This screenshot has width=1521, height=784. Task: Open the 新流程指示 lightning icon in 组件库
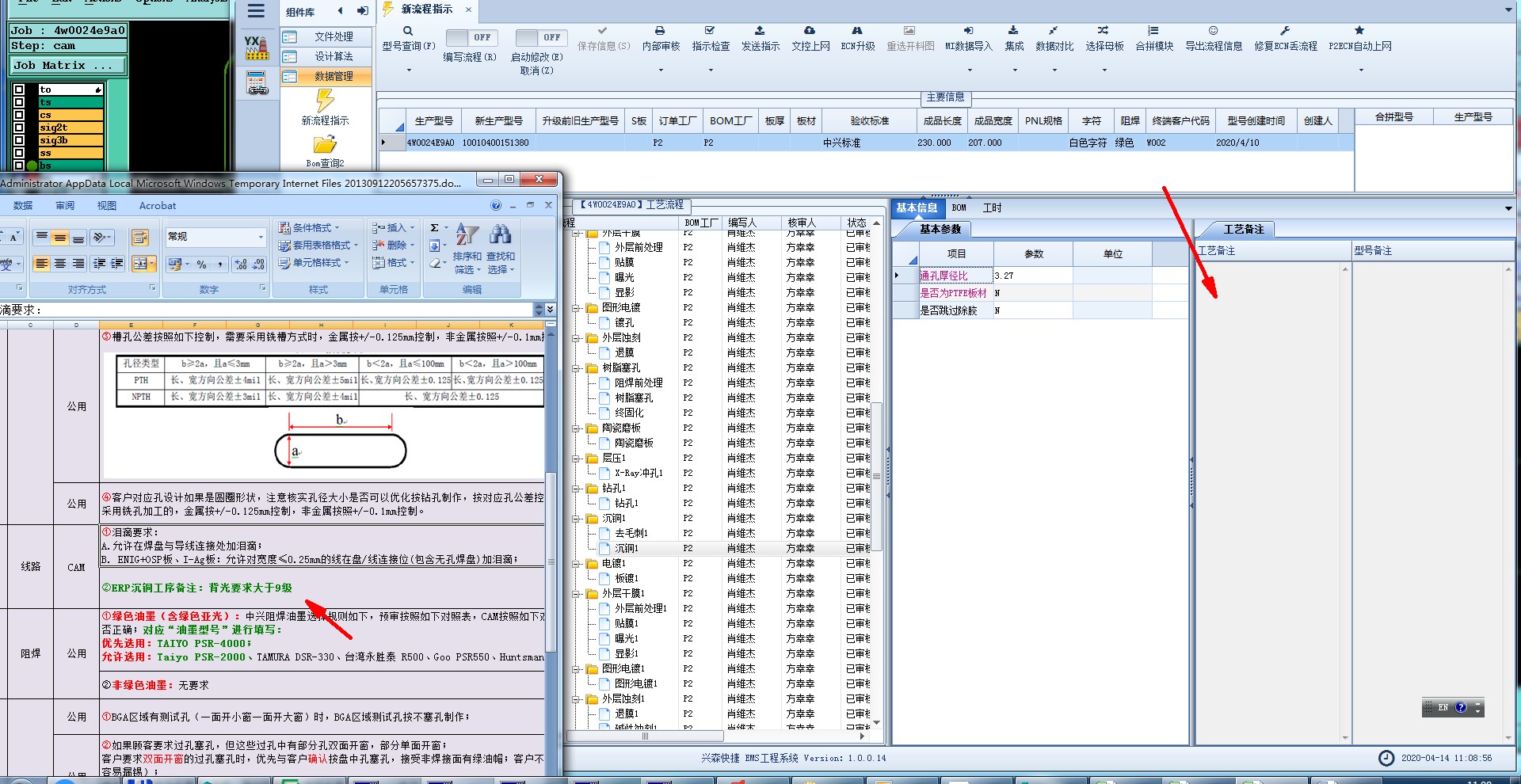pyautogui.click(x=325, y=101)
